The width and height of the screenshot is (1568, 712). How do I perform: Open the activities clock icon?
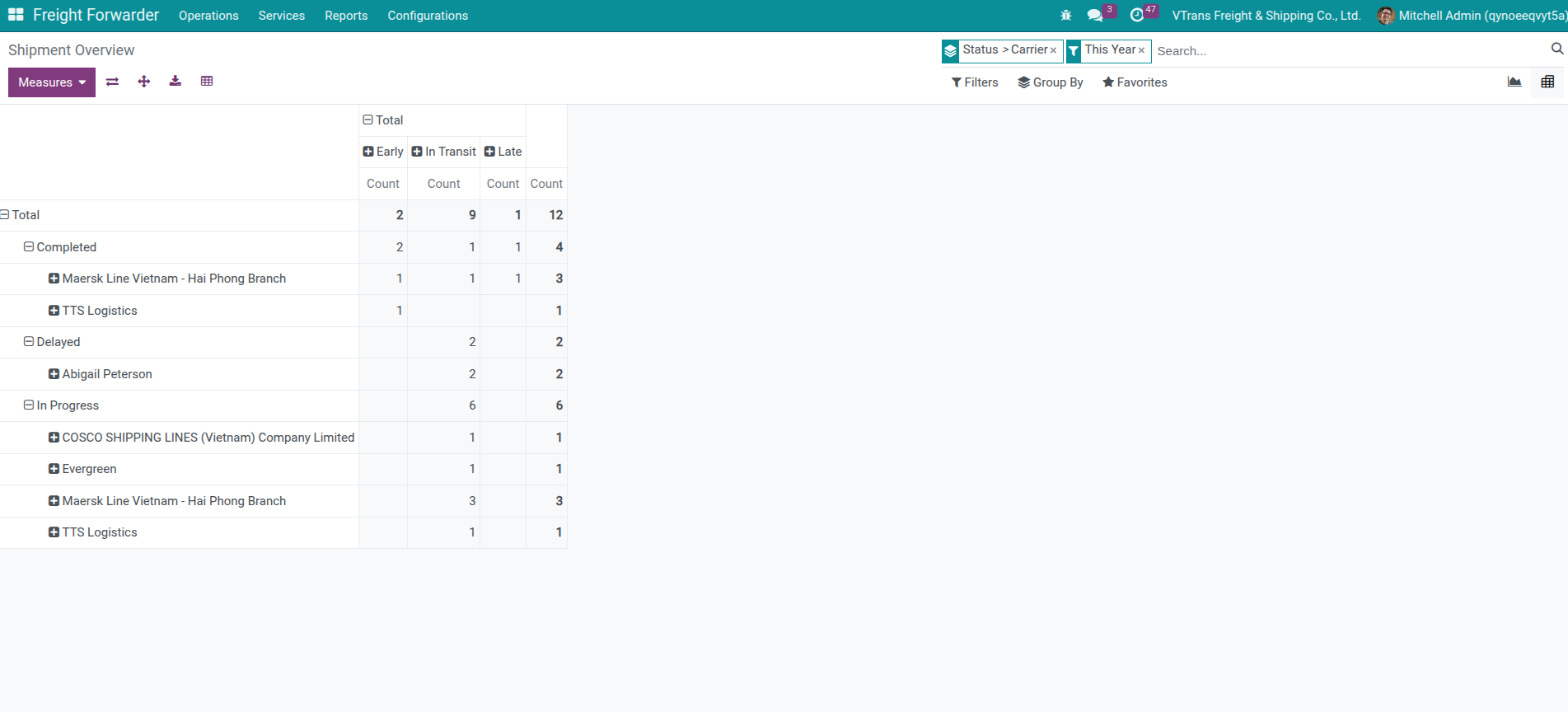(1137, 16)
